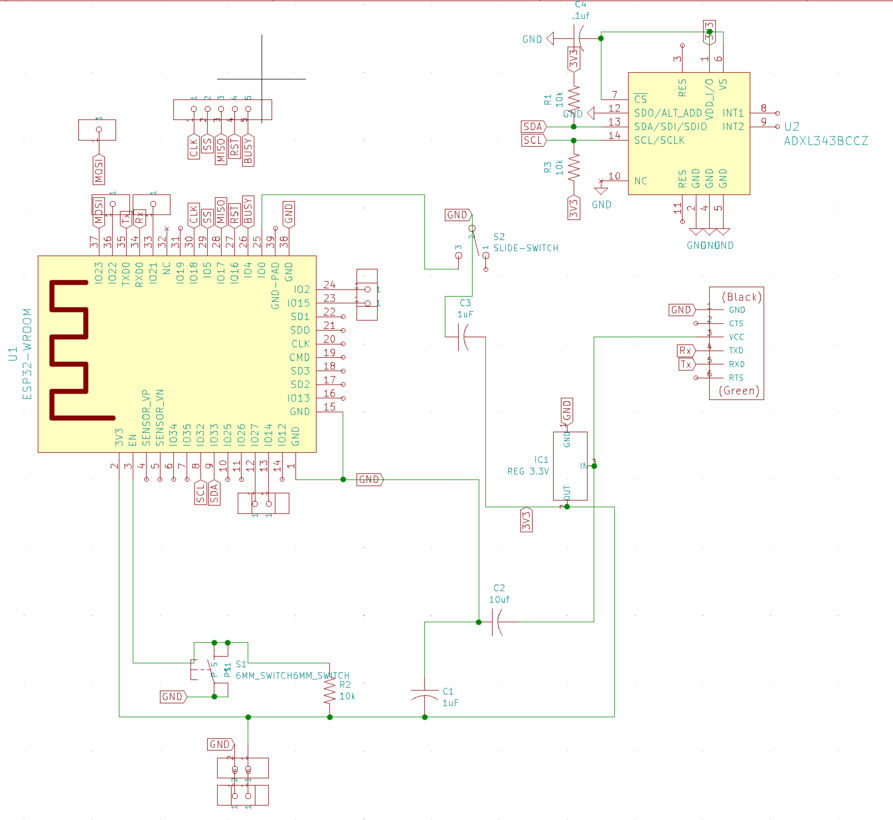893x820 pixels.
Task: Click the IO13 pin name on ESP32
Action: point(298,398)
